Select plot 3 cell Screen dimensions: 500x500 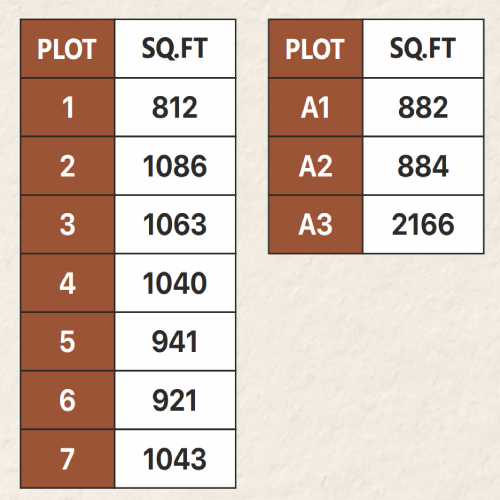68,225
